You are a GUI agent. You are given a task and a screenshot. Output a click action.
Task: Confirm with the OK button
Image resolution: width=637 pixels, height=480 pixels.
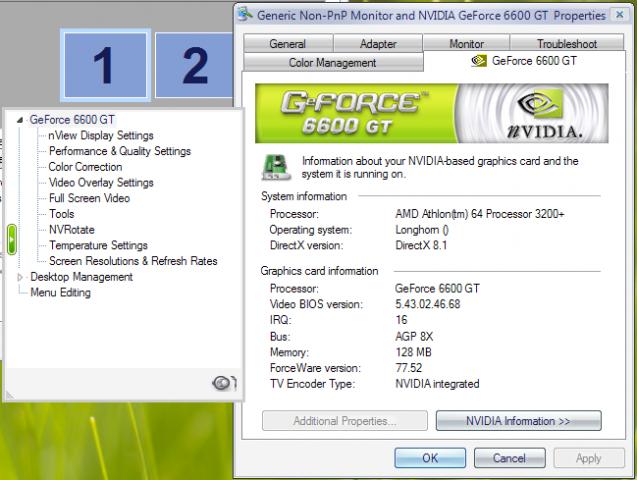(430, 458)
